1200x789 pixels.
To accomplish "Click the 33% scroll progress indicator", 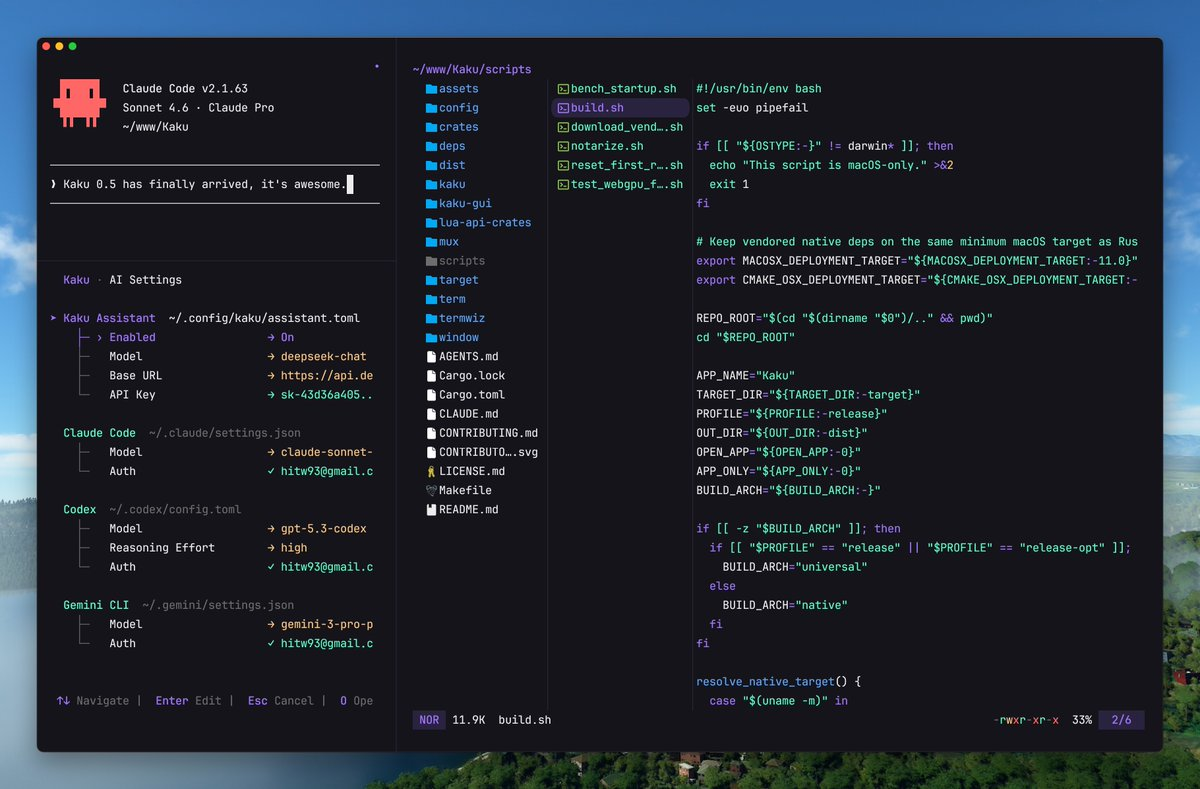I will [x=1081, y=719].
